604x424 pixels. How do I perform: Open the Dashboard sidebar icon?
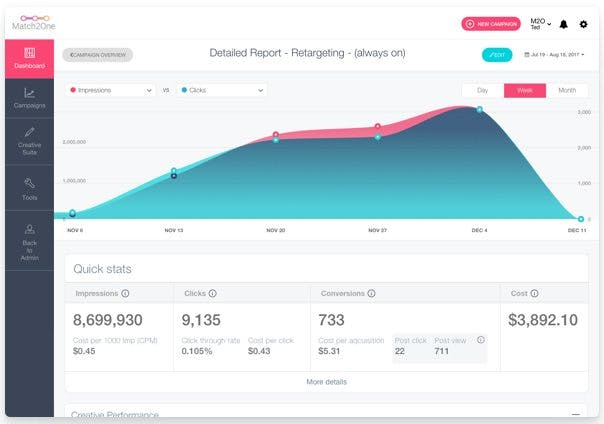pos(30,53)
